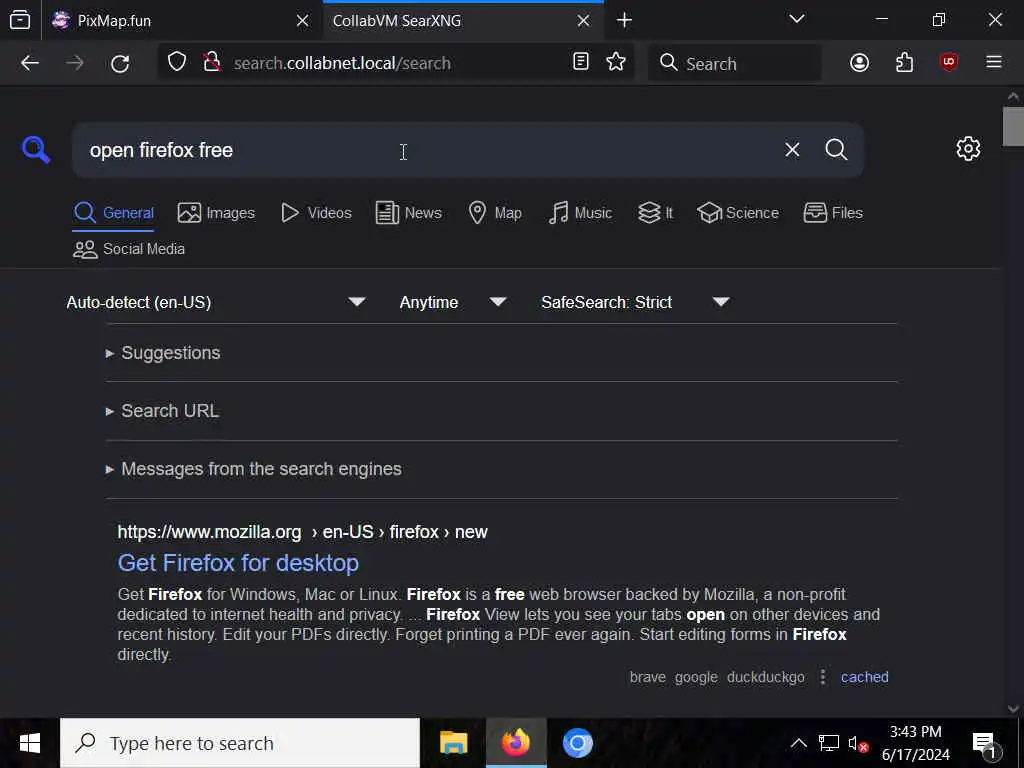The image size is (1024, 768).
Task: Open the cached version link
Action: coord(864,677)
